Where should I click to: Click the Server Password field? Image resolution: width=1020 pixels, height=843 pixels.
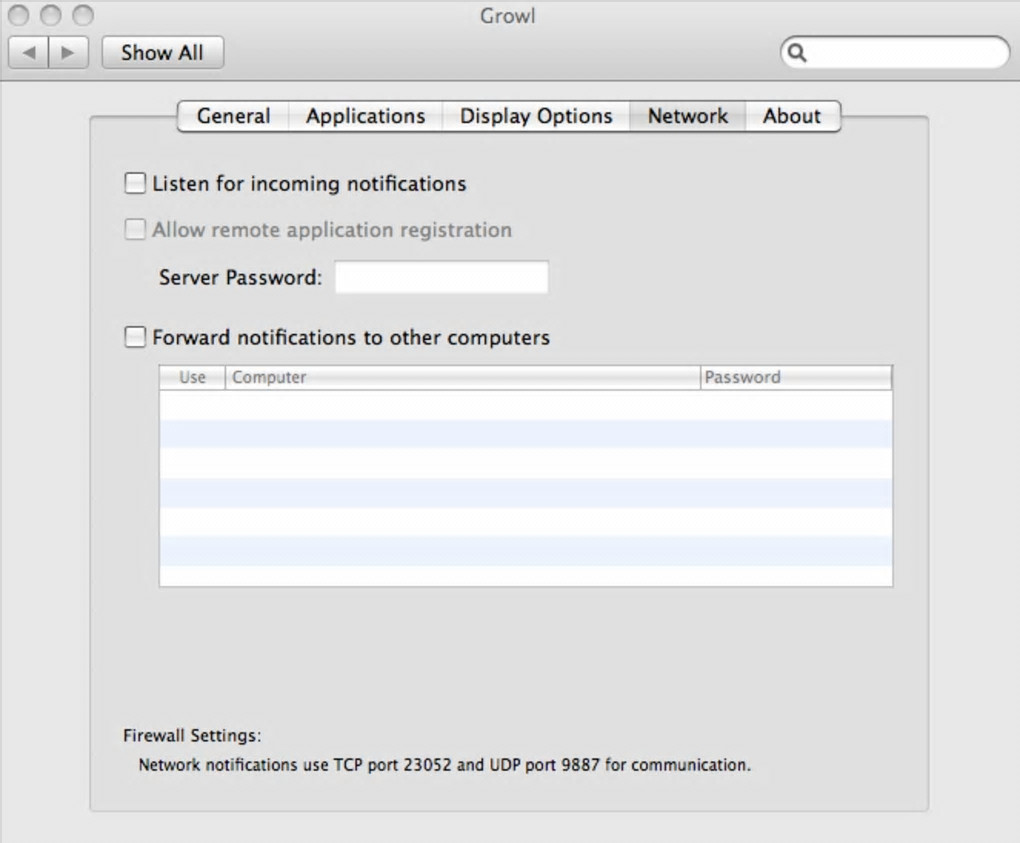point(441,277)
